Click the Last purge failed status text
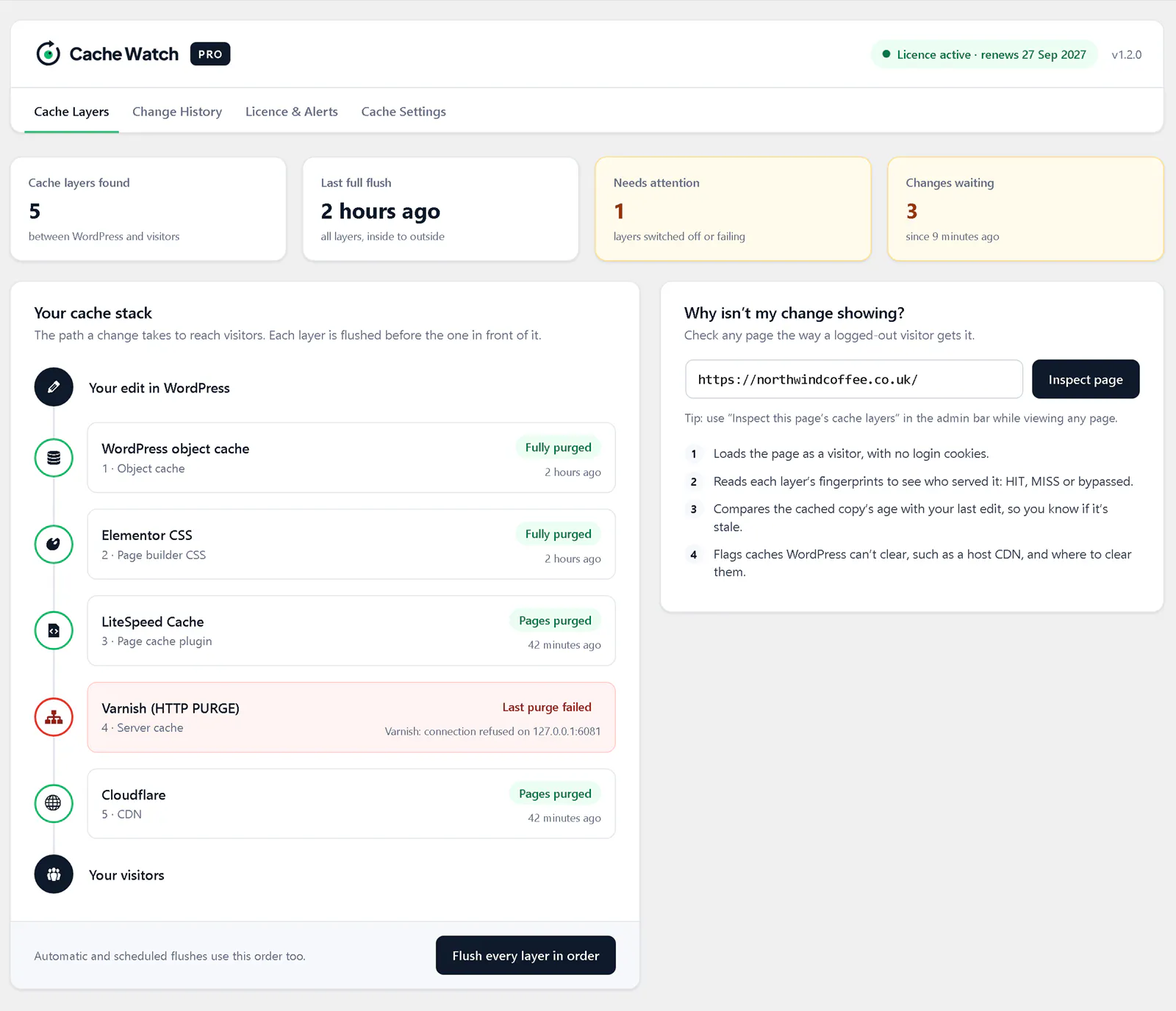The image size is (1176, 1011). (x=547, y=707)
